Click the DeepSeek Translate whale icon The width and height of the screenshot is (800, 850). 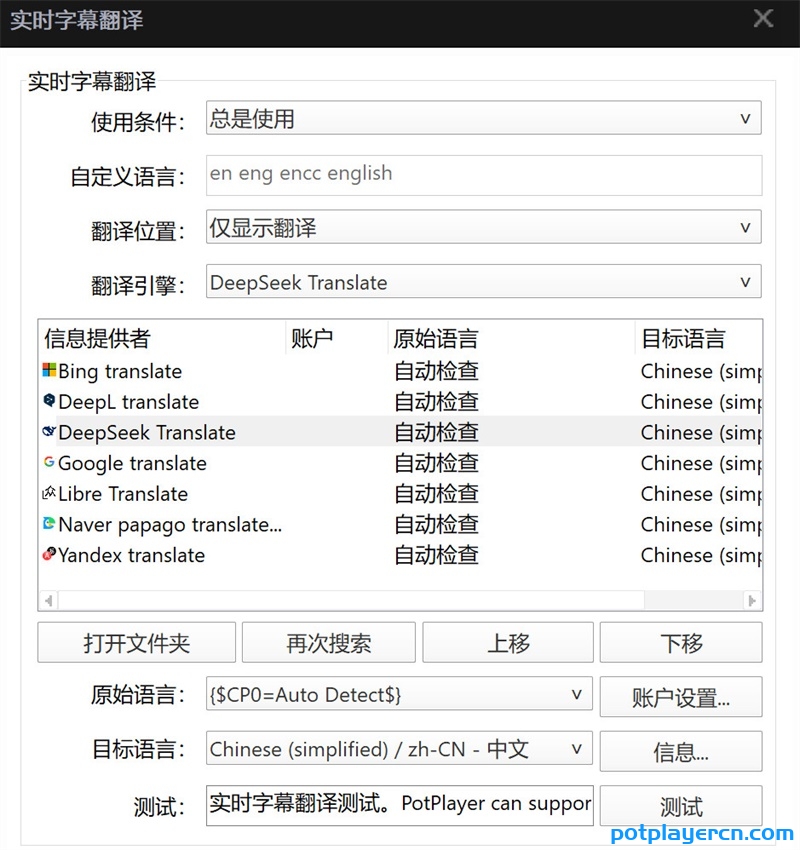point(49,432)
